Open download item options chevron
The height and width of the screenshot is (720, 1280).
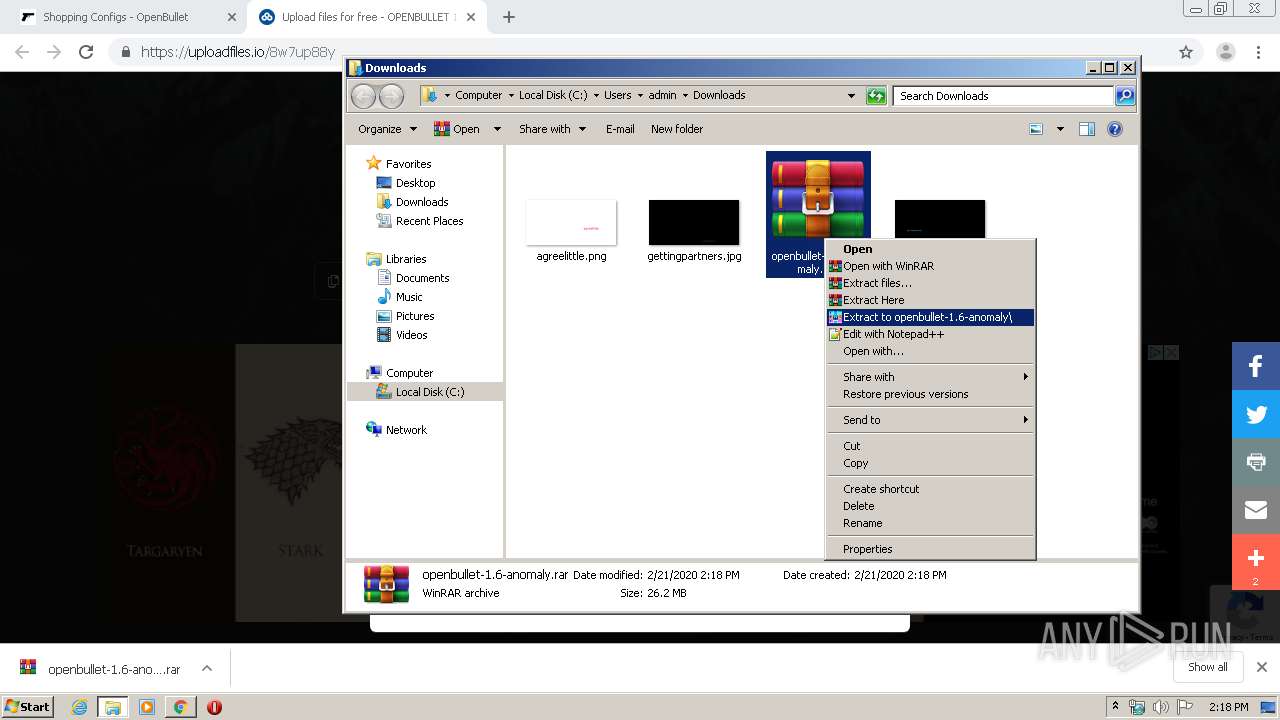(207, 668)
